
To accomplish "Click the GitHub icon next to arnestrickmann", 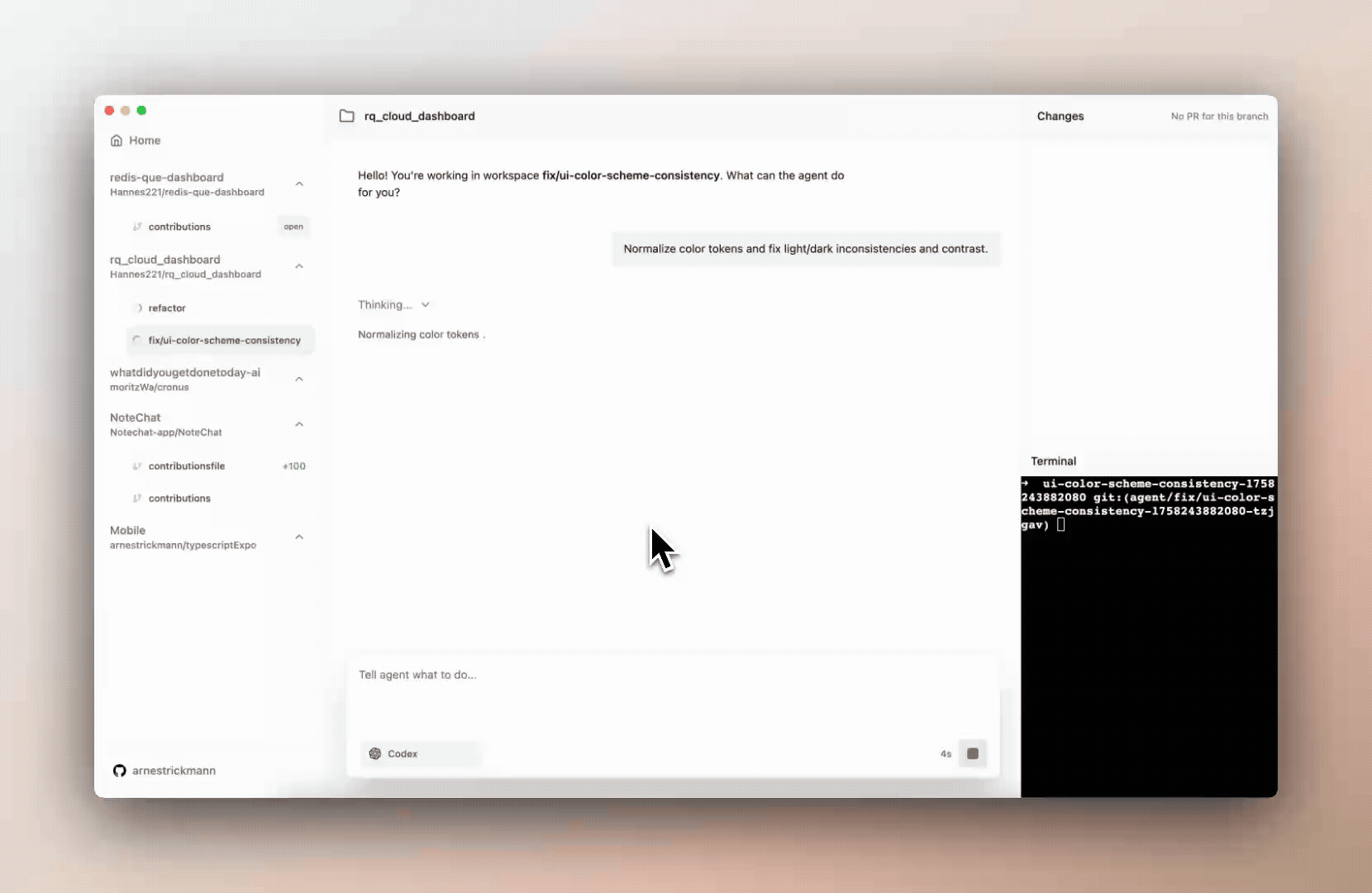I will 120,771.
